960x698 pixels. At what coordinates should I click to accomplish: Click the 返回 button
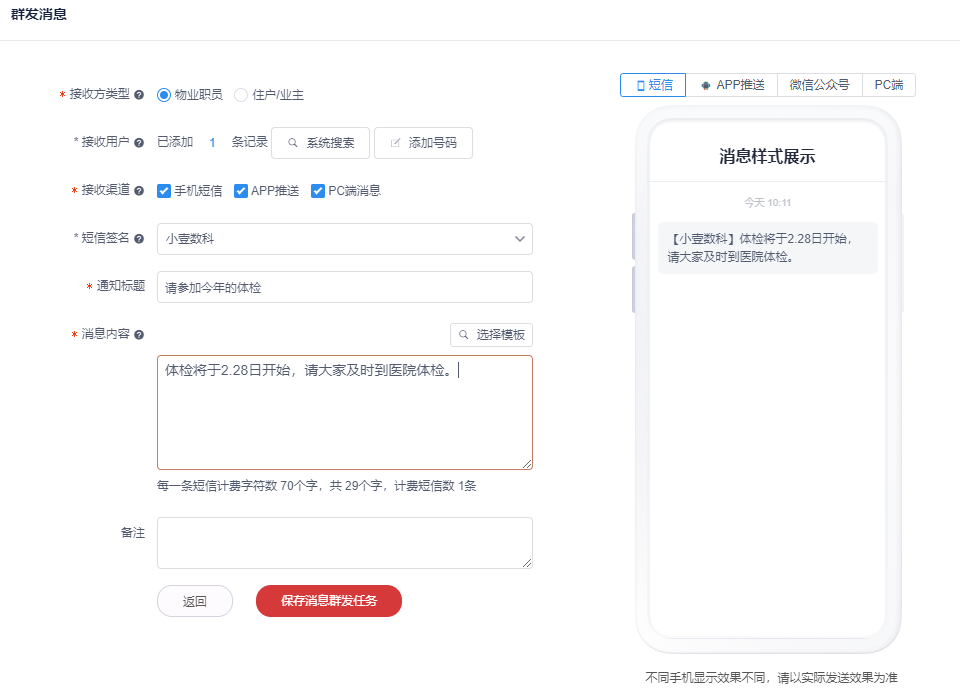click(x=195, y=601)
